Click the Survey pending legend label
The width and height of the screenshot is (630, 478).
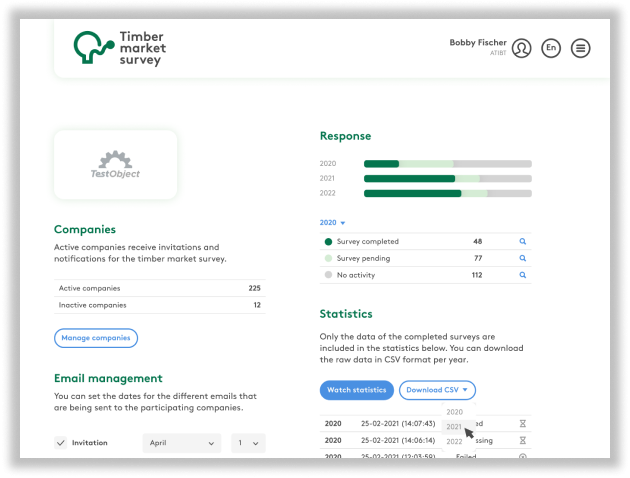coord(363,258)
